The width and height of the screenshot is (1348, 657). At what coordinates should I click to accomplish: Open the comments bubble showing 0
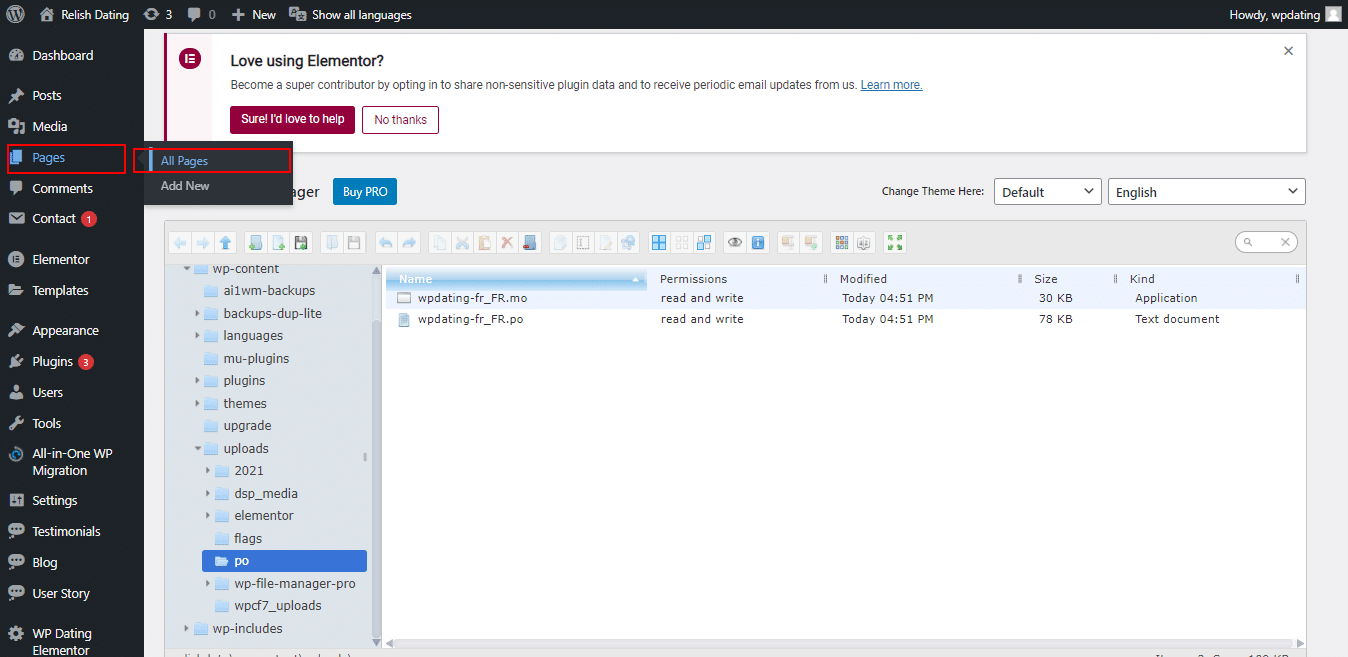[201, 14]
